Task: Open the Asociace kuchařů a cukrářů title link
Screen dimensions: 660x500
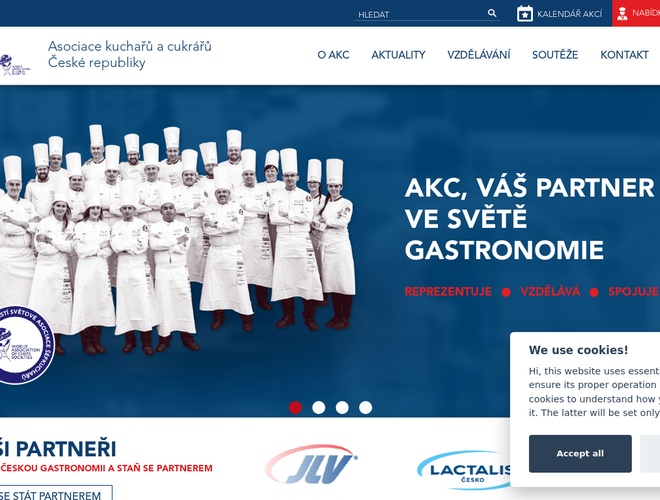Action: pyautogui.click(x=130, y=54)
